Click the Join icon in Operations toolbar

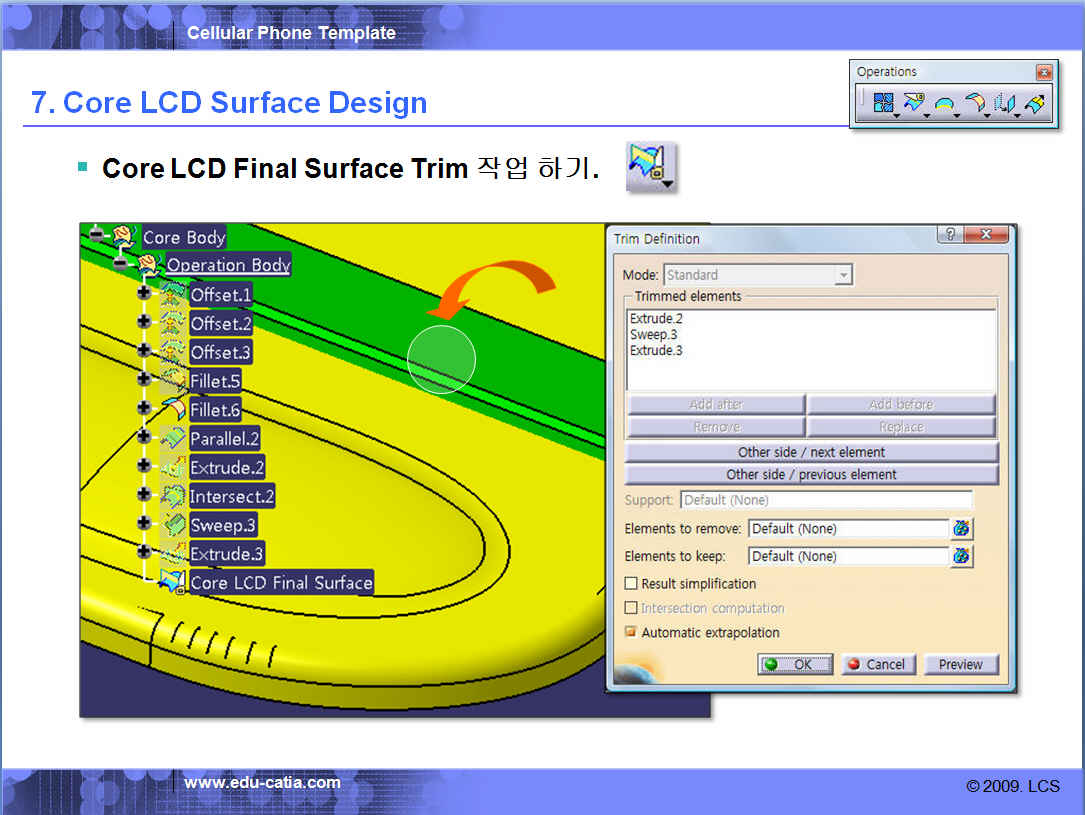[883, 103]
